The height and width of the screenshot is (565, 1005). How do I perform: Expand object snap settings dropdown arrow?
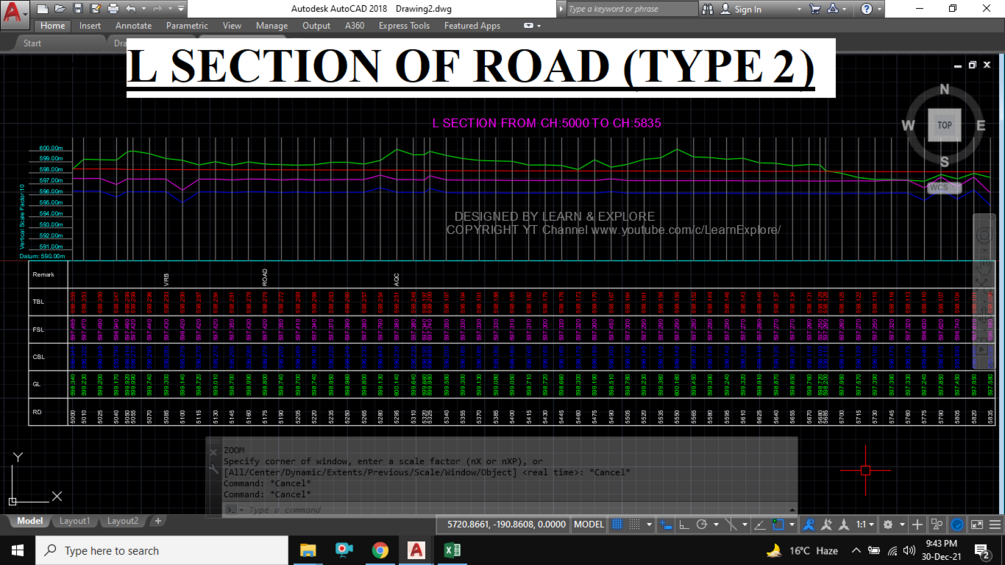(x=792, y=524)
